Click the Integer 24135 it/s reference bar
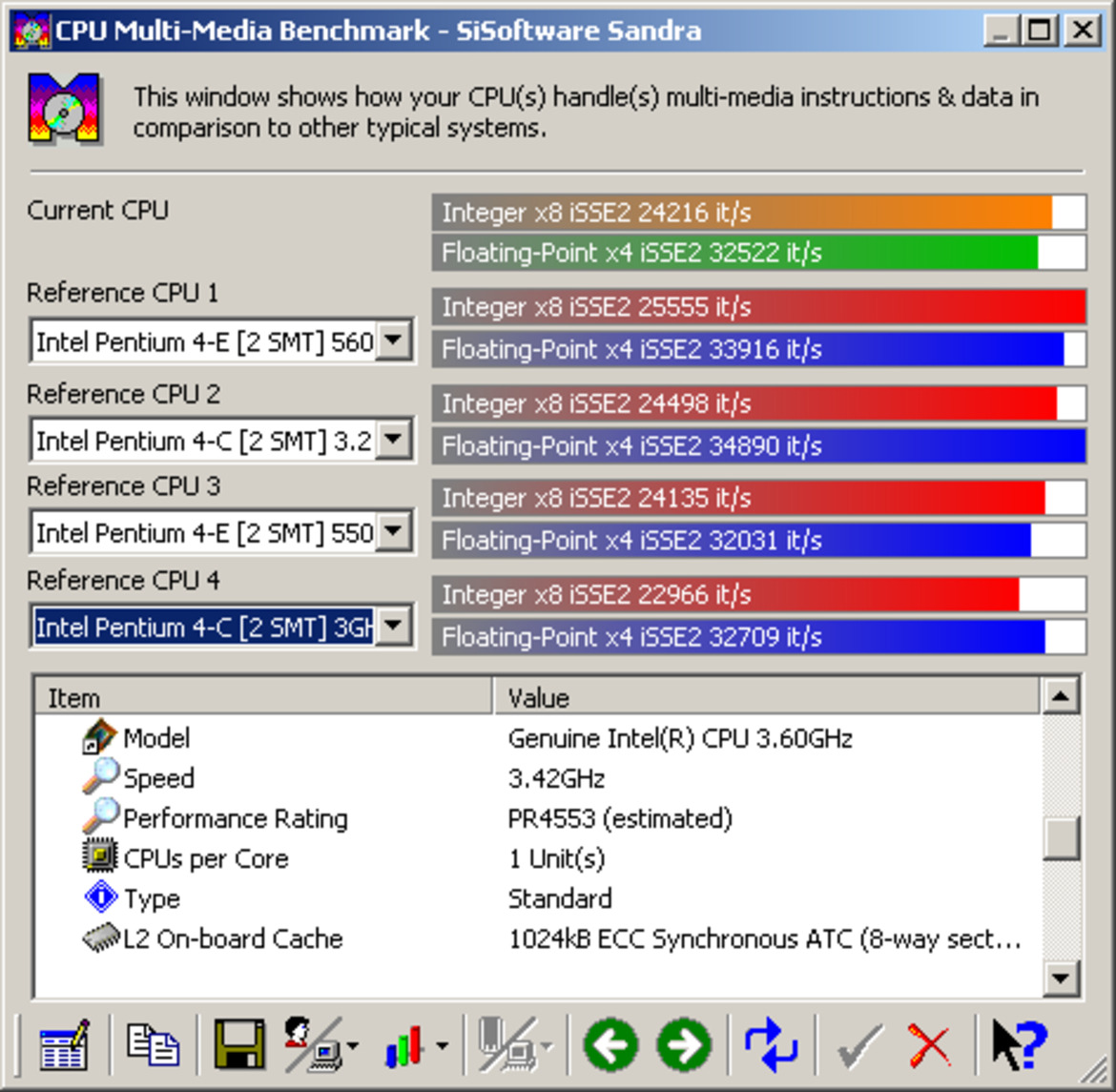1116x1092 pixels. pyautogui.click(x=758, y=498)
